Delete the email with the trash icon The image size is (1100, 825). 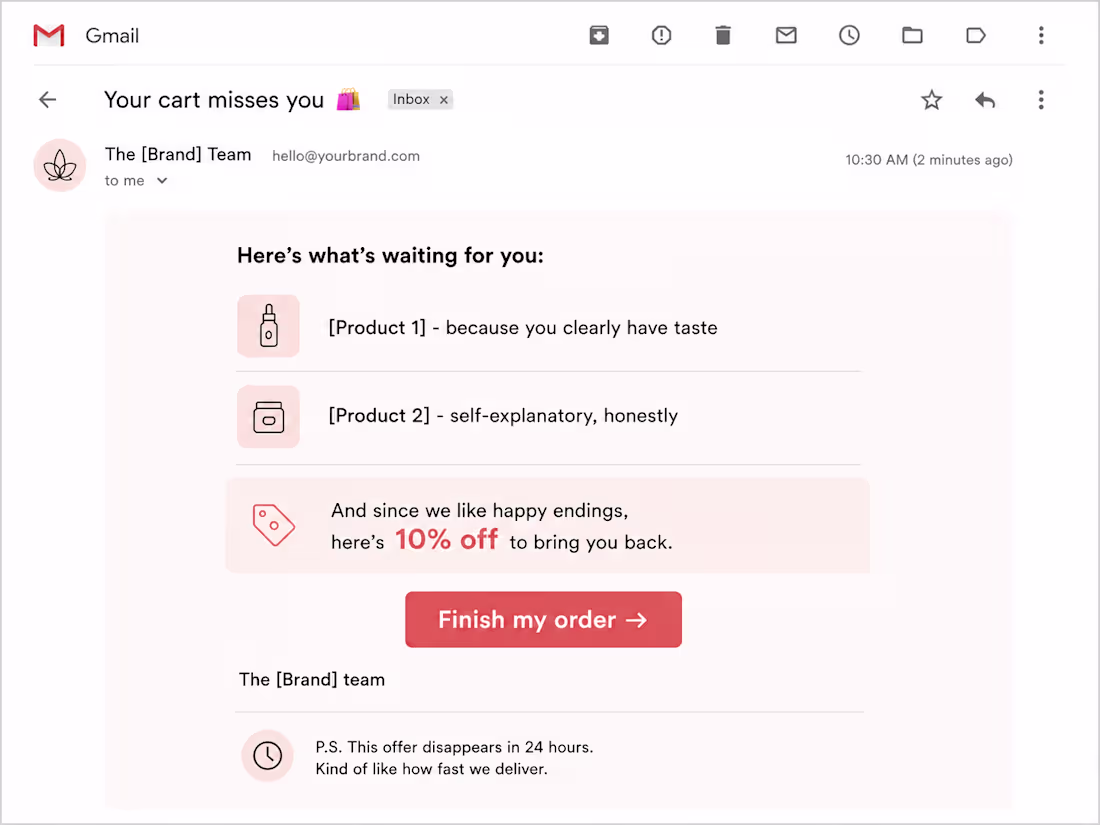pyautogui.click(x=723, y=35)
